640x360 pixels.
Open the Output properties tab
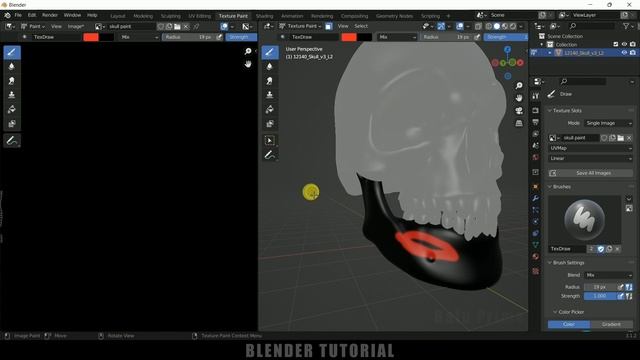tap(536, 122)
